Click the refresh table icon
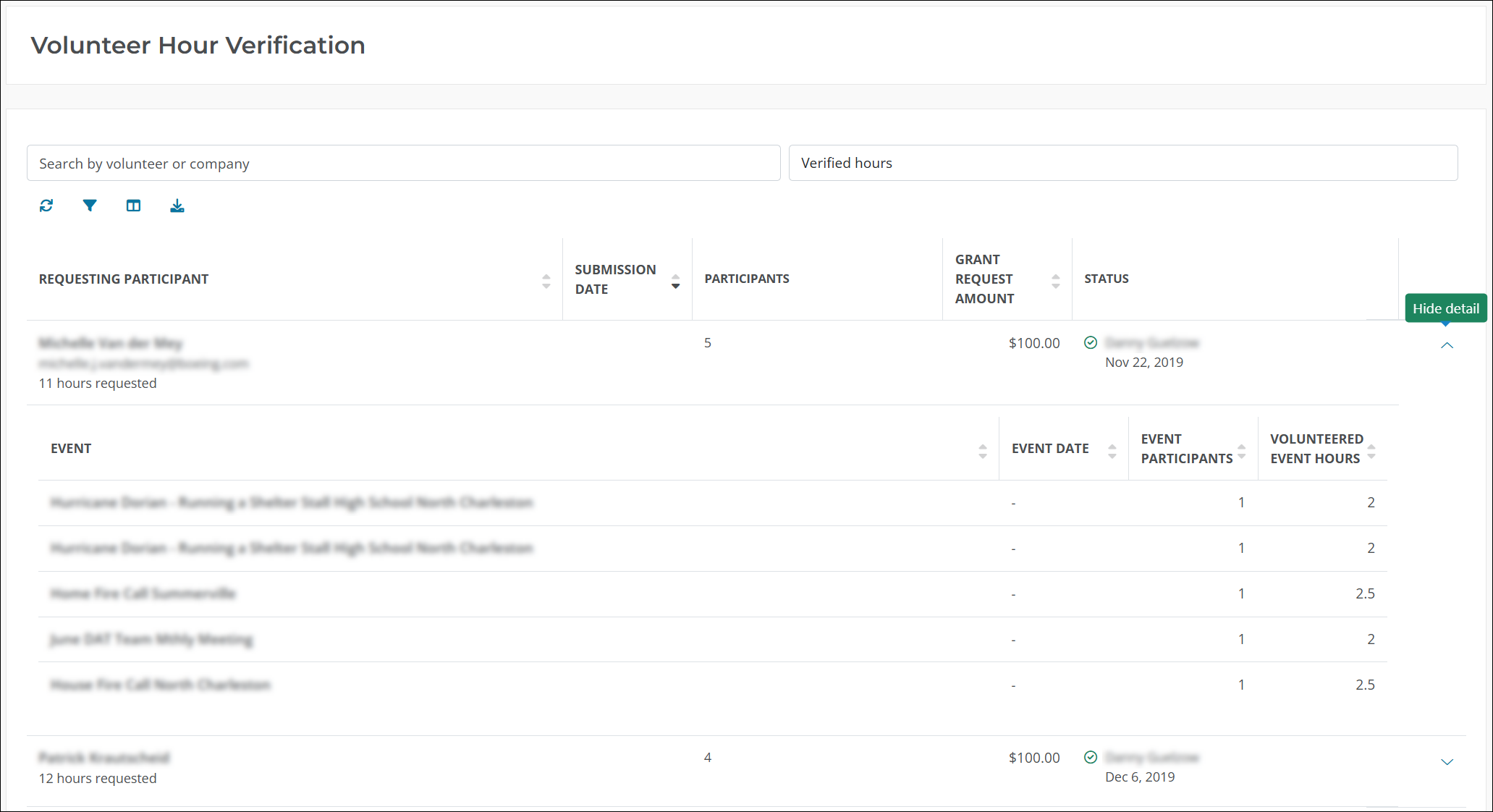This screenshot has width=1493, height=812. point(46,206)
